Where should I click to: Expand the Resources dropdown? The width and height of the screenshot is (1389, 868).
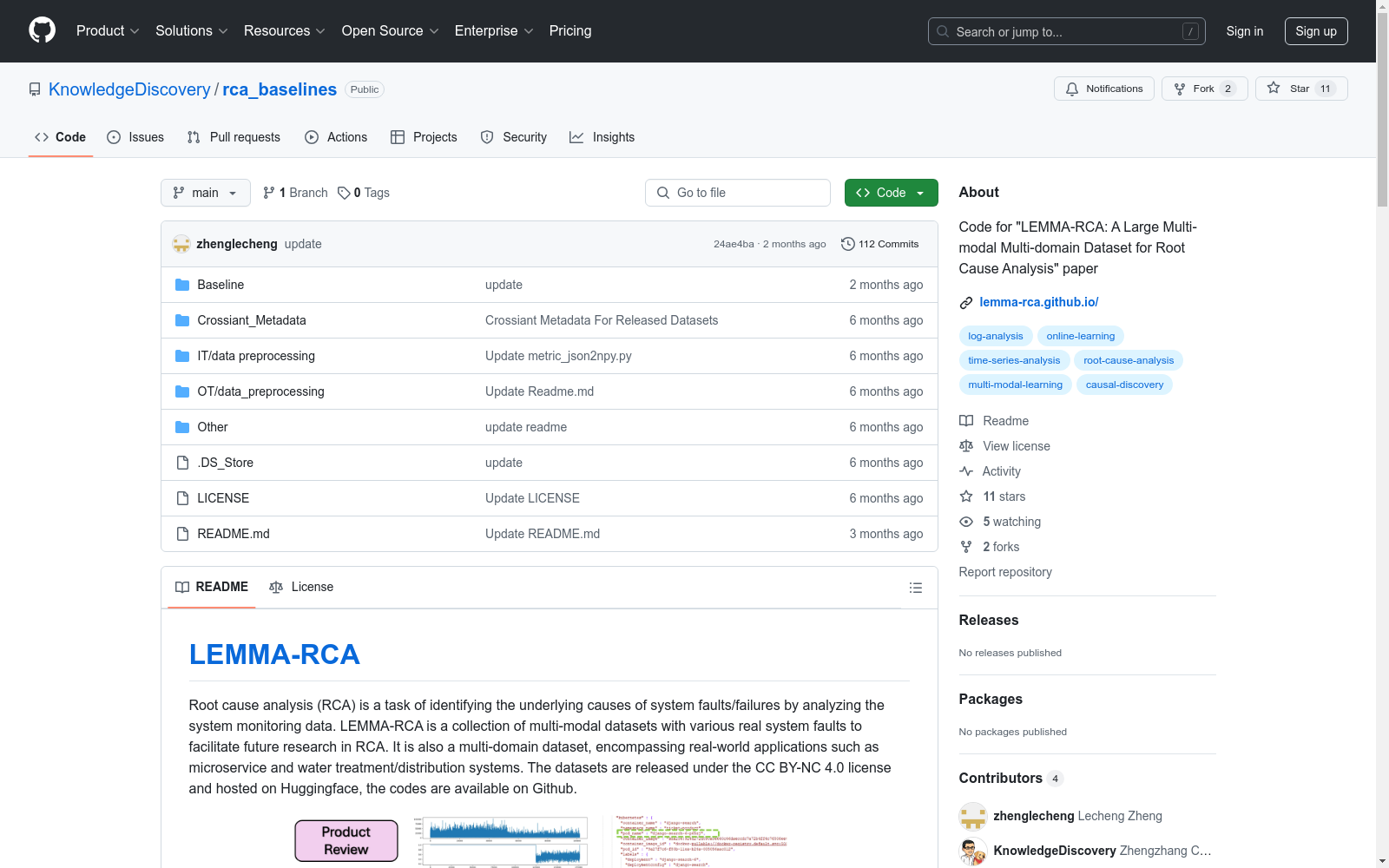click(x=285, y=30)
